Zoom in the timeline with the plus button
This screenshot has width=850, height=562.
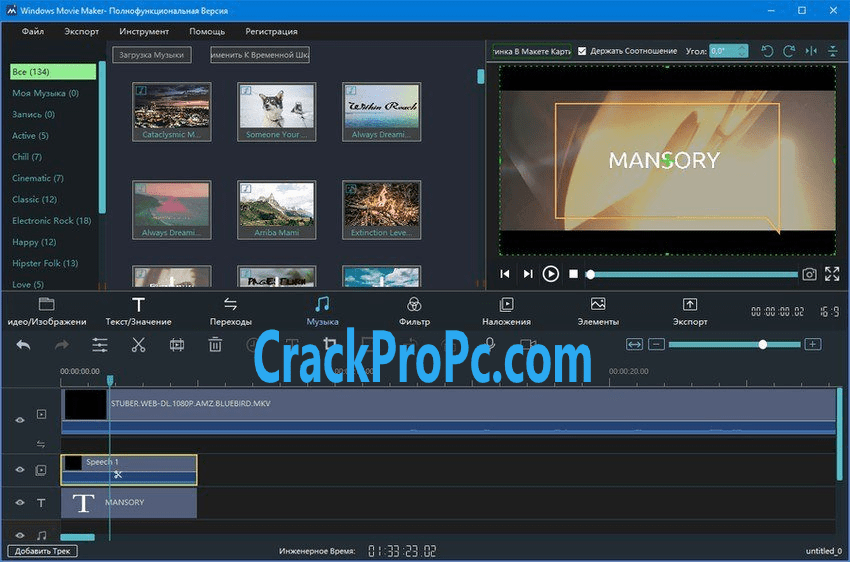[813, 345]
